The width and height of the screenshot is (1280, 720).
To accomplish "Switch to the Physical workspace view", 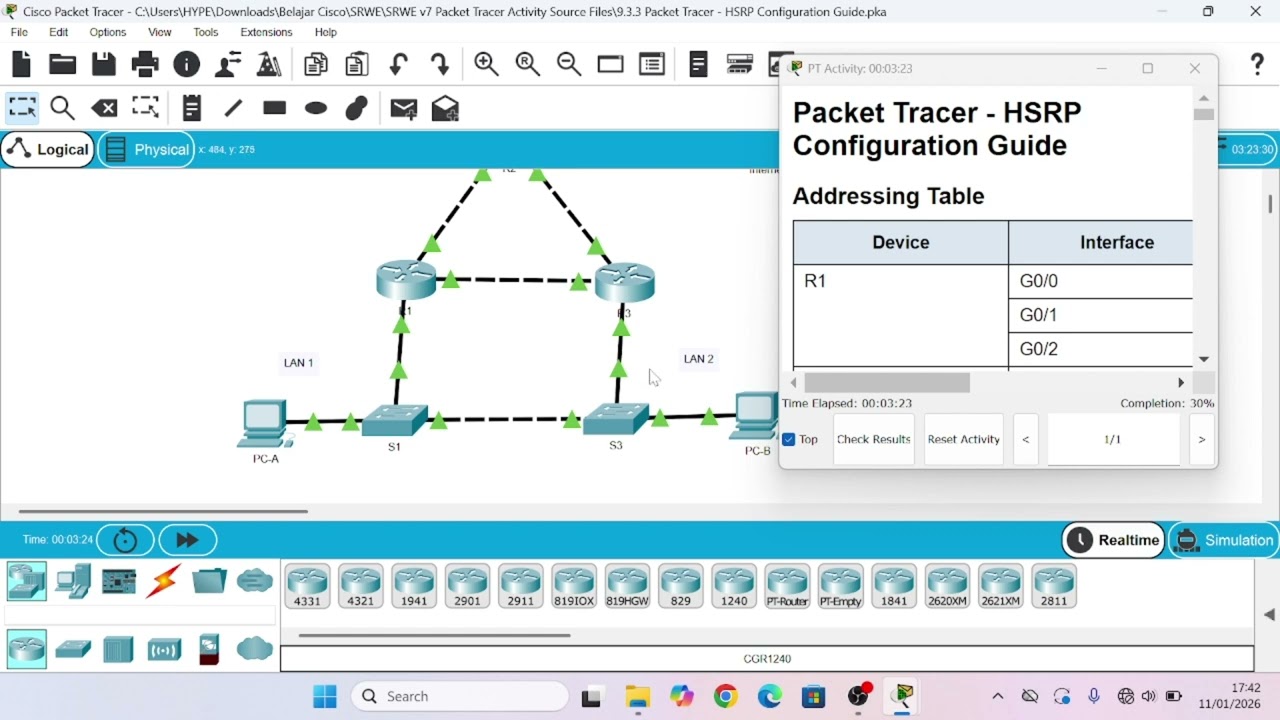I will click(146, 150).
